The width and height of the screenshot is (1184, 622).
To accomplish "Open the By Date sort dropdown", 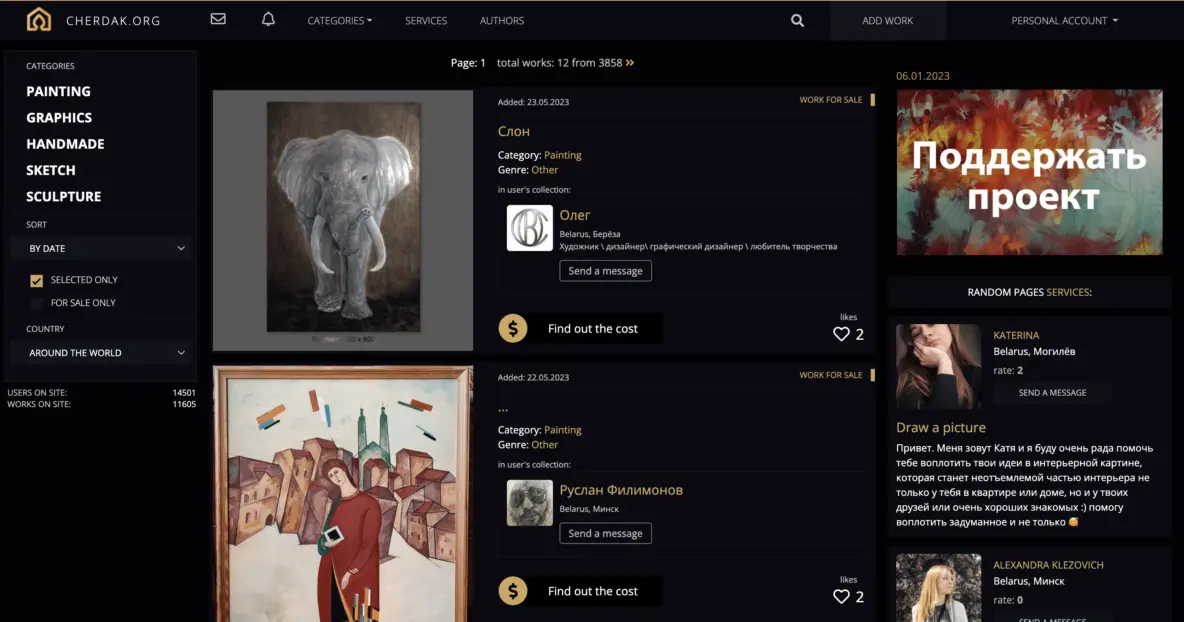I will pyautogui.click(x=100, y=248).
